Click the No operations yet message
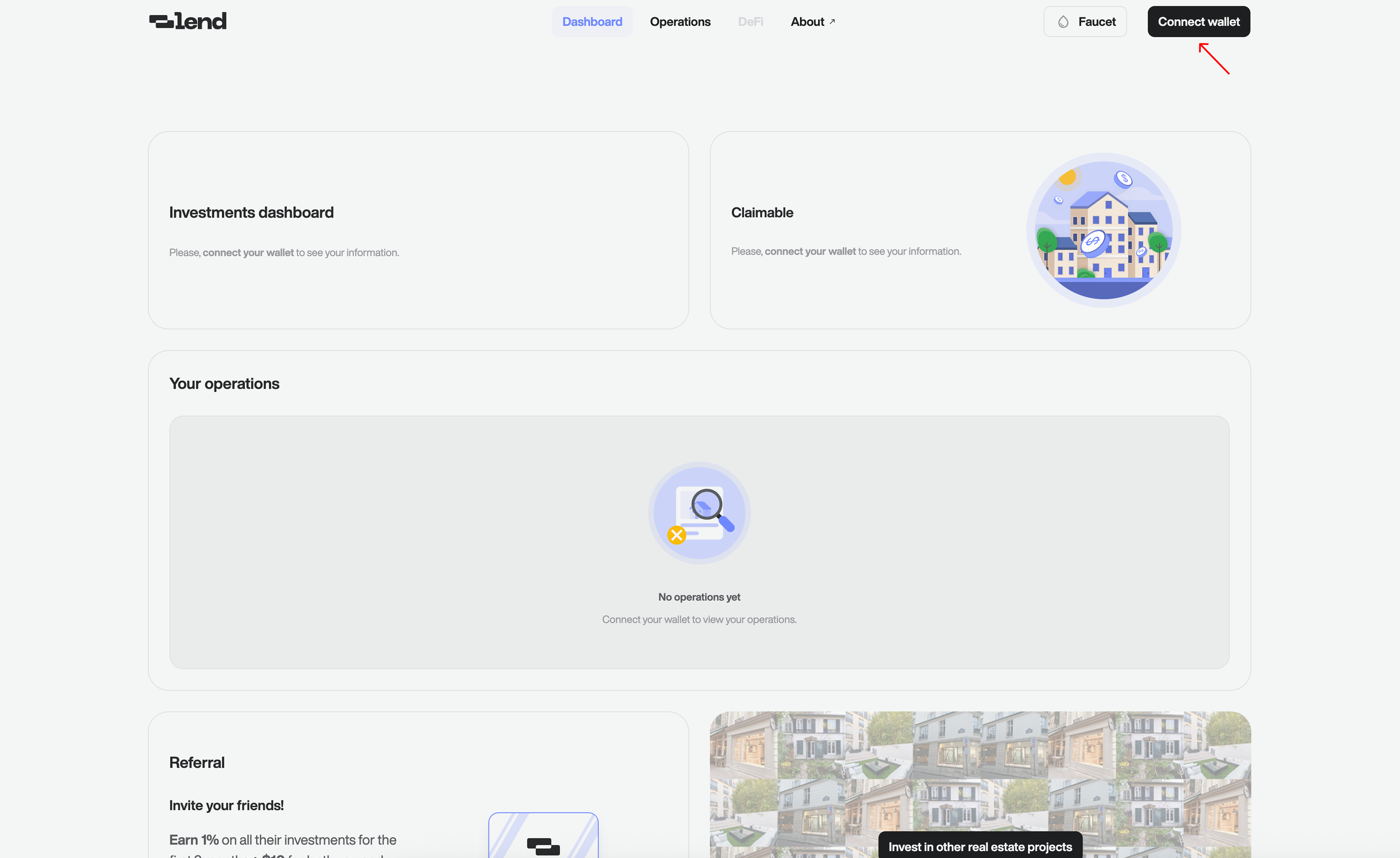1400x858 pixels. 699,597
